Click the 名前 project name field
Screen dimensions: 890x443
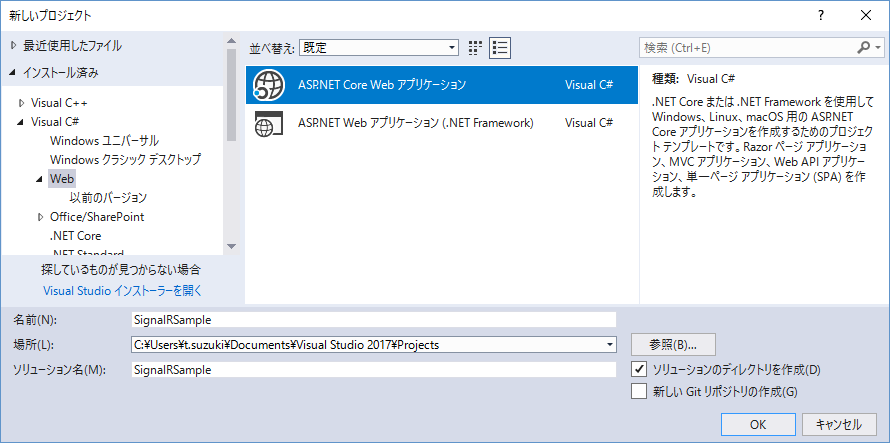(x=373, y=320)
